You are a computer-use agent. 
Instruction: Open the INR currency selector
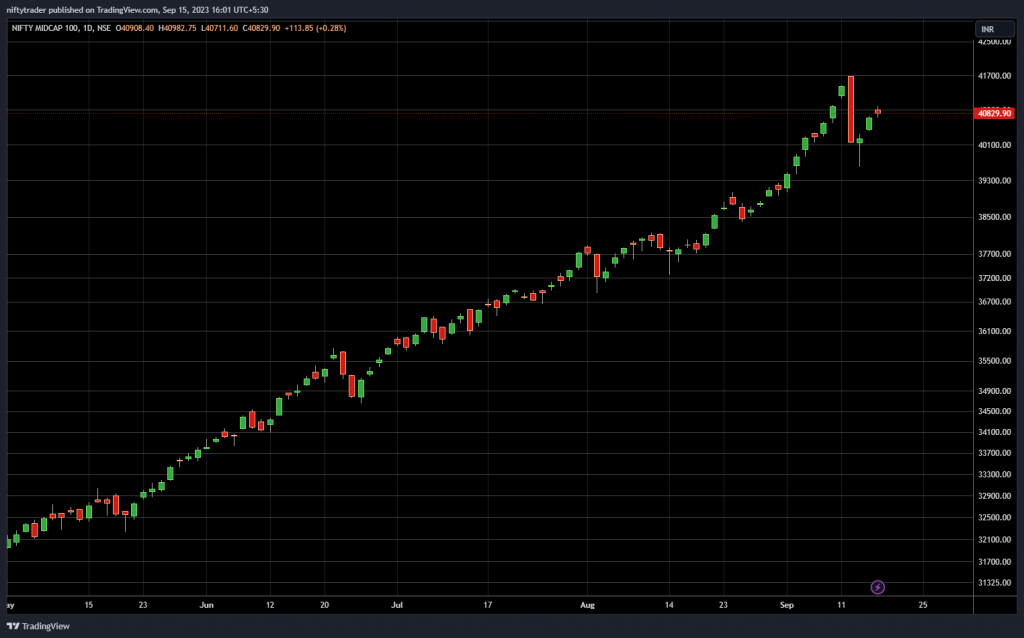click(x=994, y=29)
